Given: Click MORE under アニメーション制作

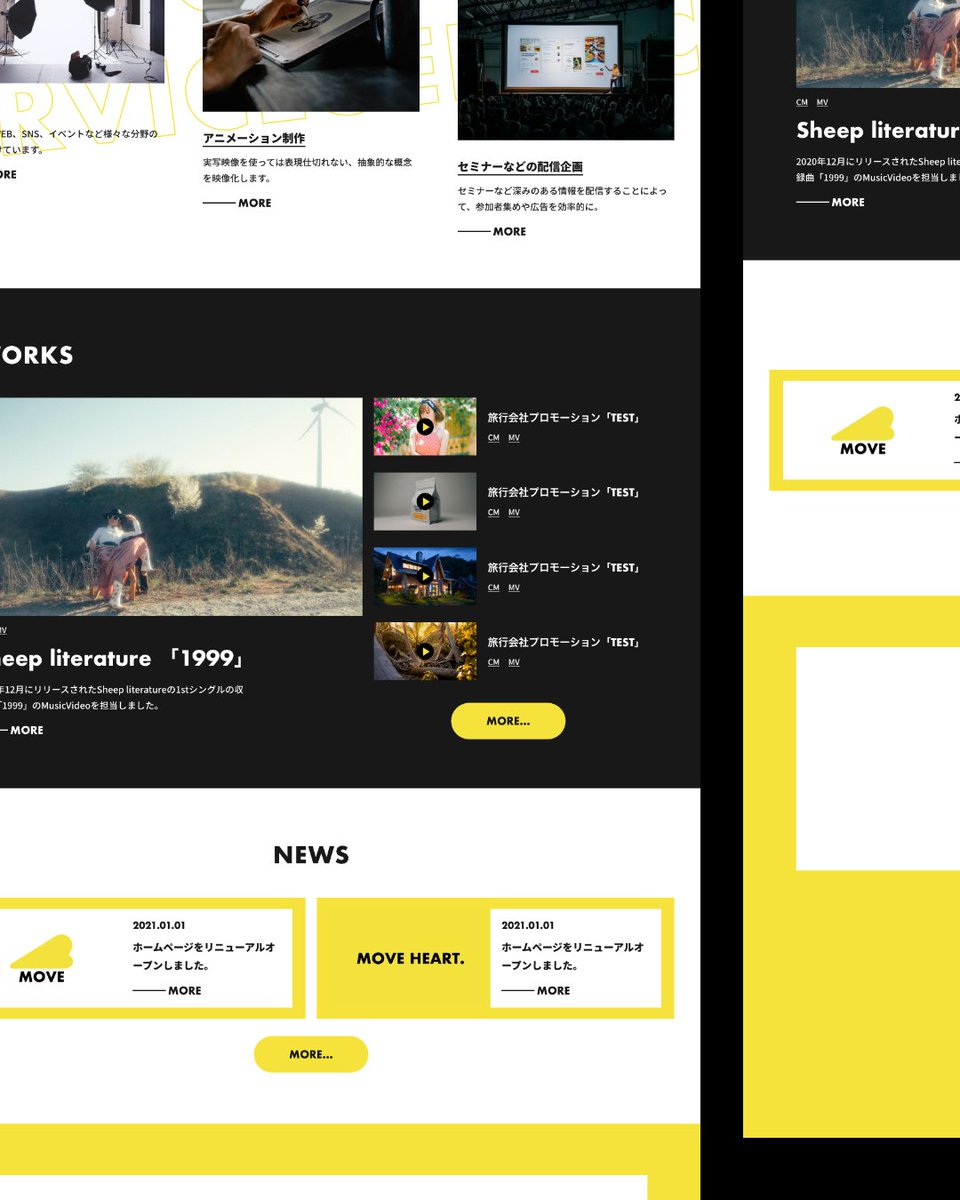Looking at the screenshot, I should (x=237, y=203).
